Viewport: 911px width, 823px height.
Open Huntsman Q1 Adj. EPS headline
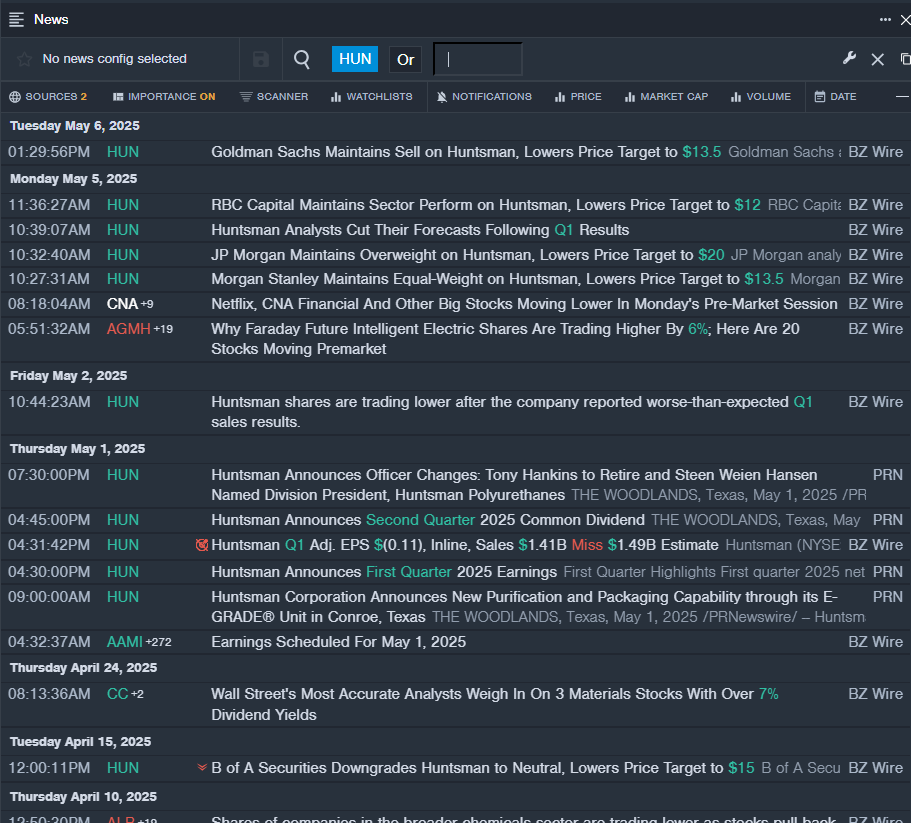(465, 545)
